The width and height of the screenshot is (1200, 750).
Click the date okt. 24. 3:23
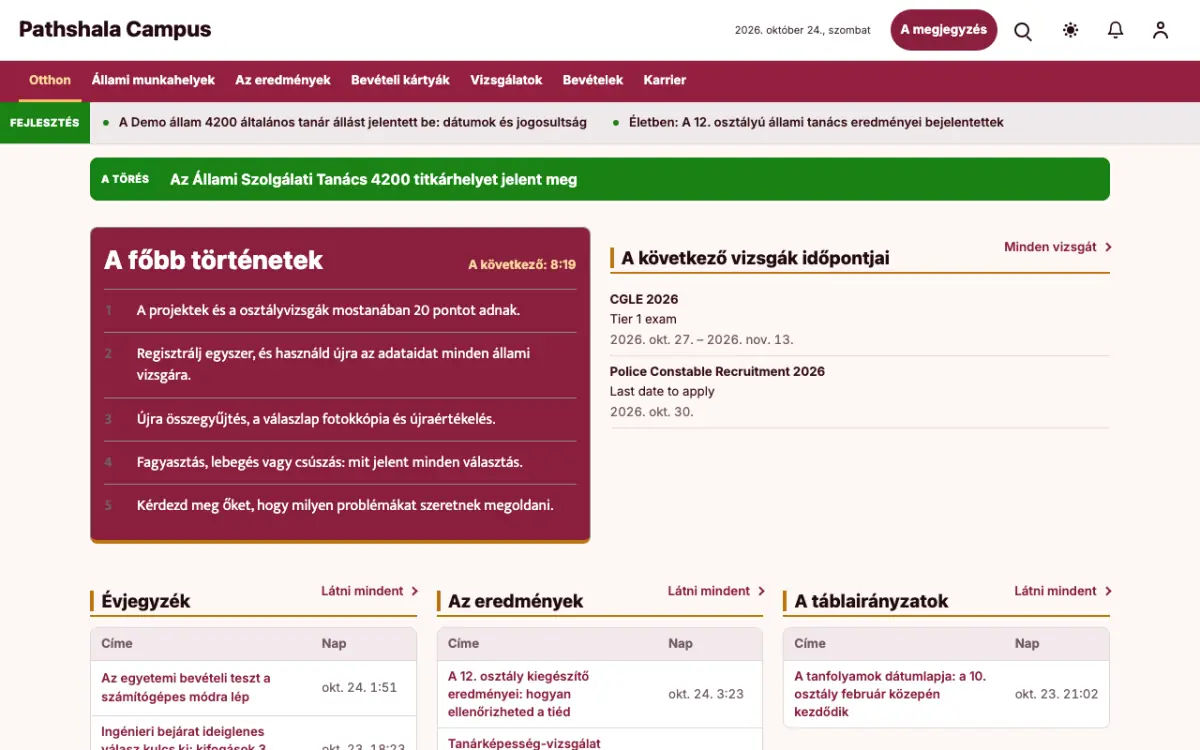[706, 694]
